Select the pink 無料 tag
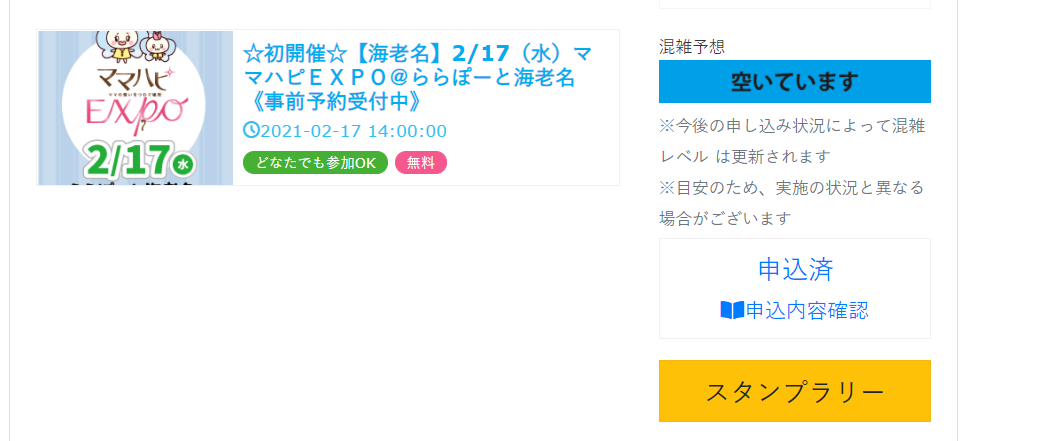Screen dimensions: 1044x441 (x=421, y=163)
